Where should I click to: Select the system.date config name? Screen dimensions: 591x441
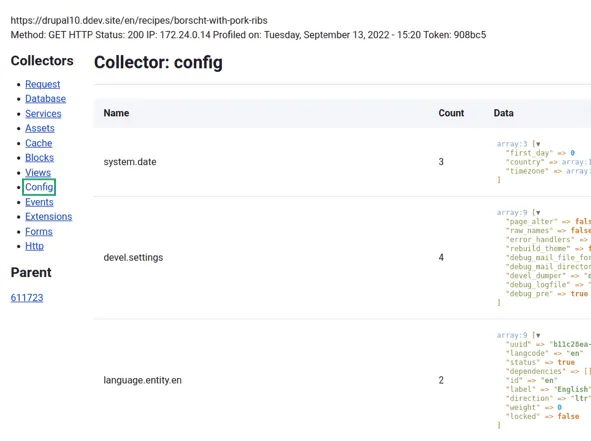point(130,162)
